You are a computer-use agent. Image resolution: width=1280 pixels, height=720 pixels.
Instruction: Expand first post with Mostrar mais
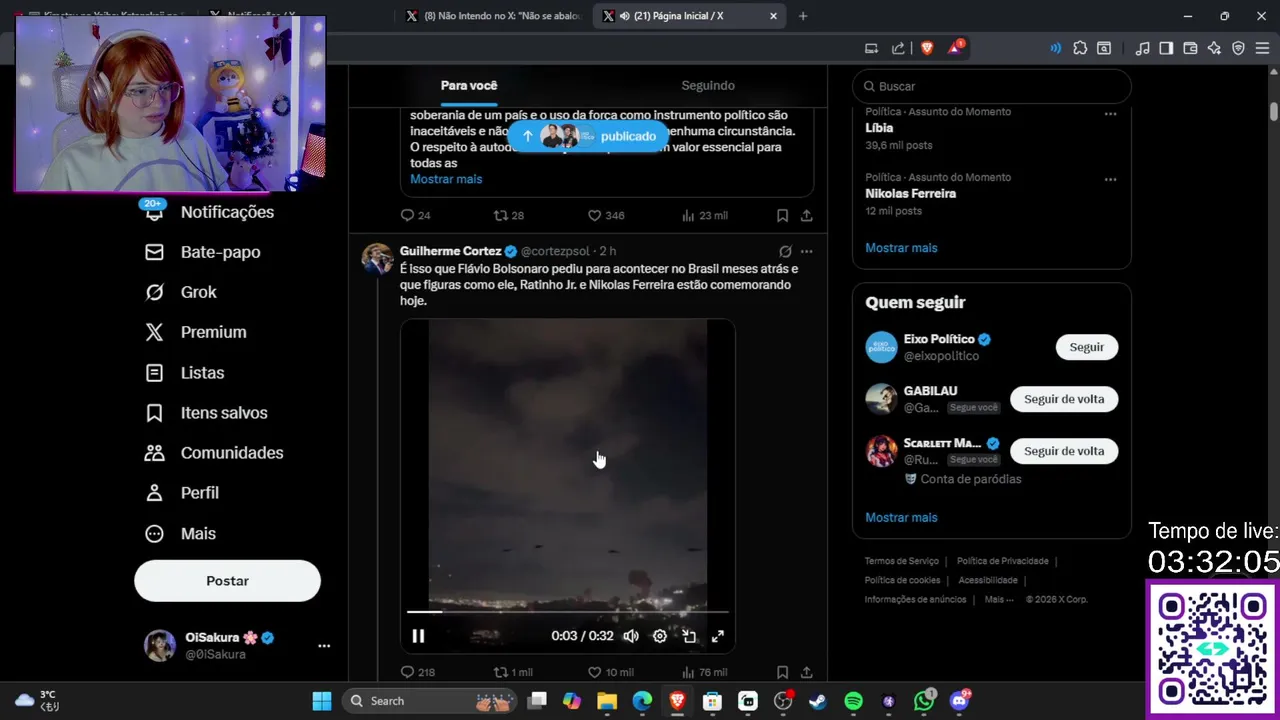coord(446,179)
